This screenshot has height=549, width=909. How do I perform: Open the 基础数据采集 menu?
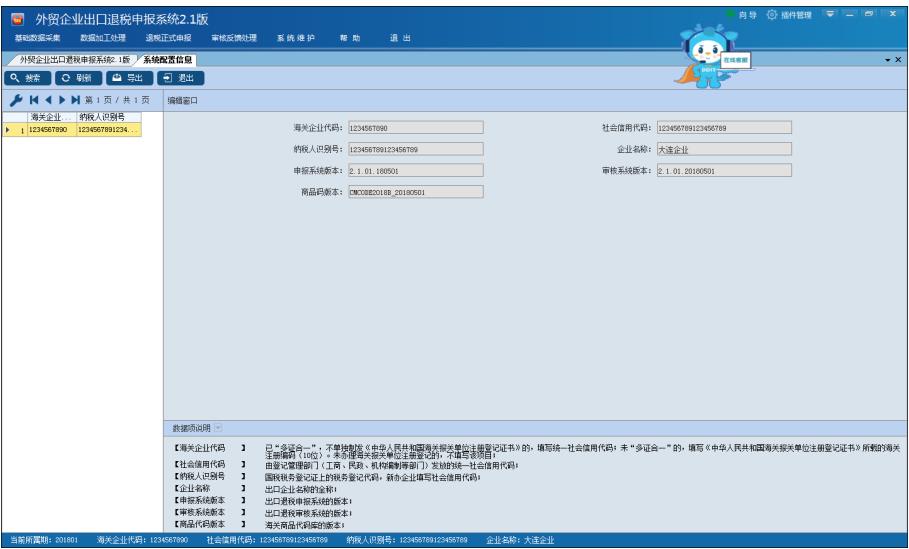37,37
